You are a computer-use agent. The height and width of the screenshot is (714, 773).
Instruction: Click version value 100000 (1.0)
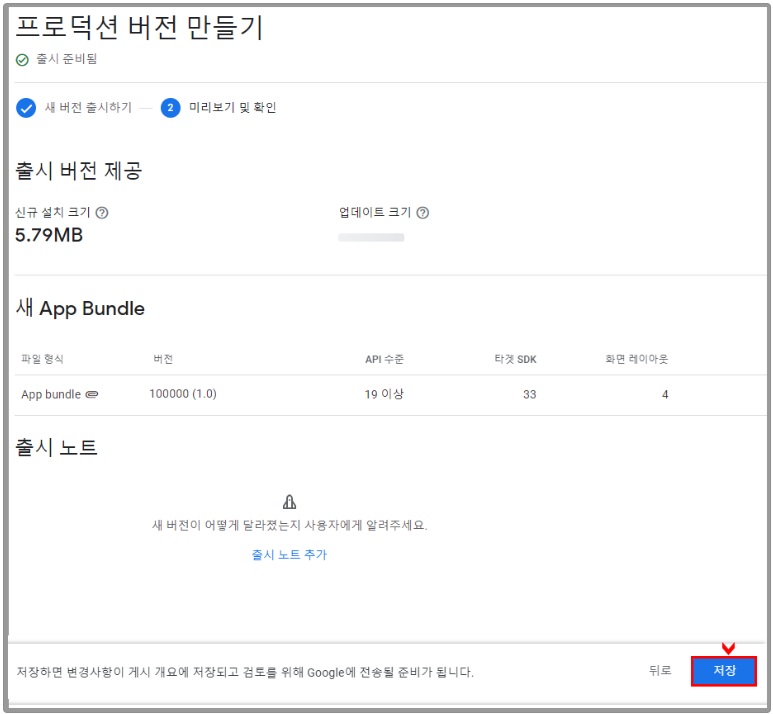(183, 394)
